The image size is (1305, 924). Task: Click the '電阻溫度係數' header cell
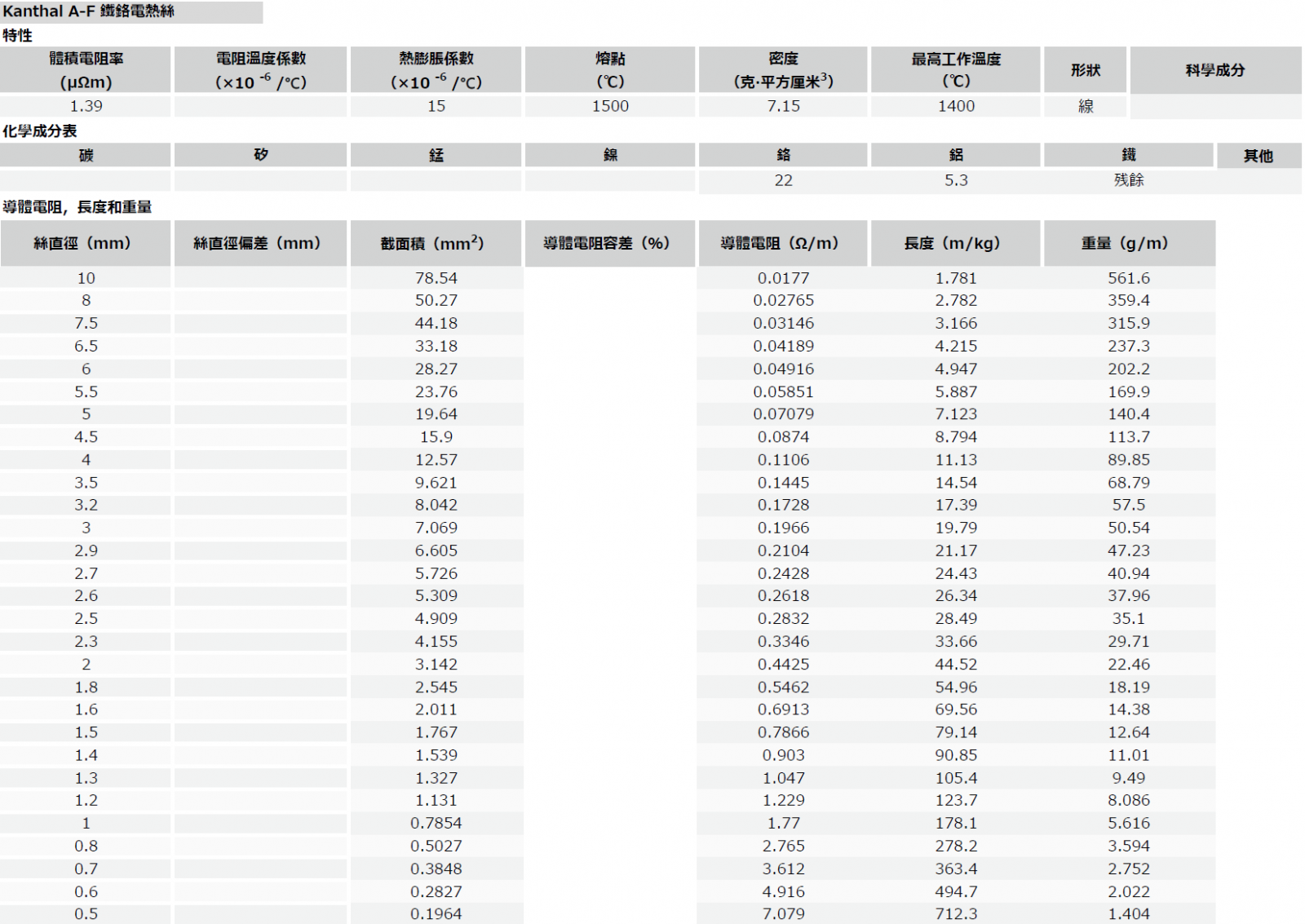(x=261, y=70)
